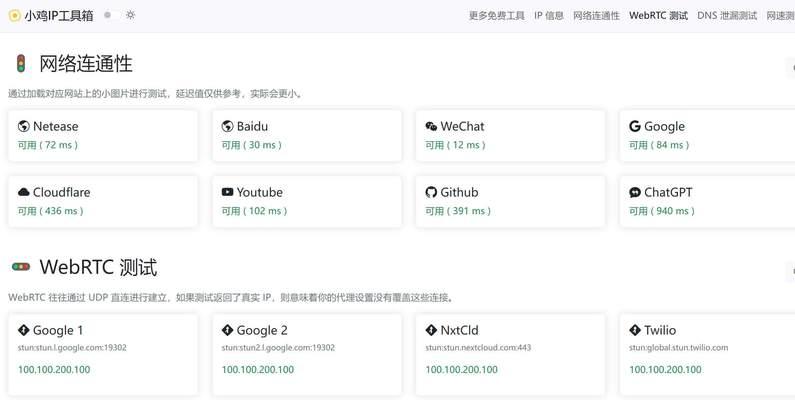Click stun:stun.nextcloud.com:443 address text
Image resolution: width=795 pixels, height=400 pixels.
pyautogui.click(x=478, y=348)
